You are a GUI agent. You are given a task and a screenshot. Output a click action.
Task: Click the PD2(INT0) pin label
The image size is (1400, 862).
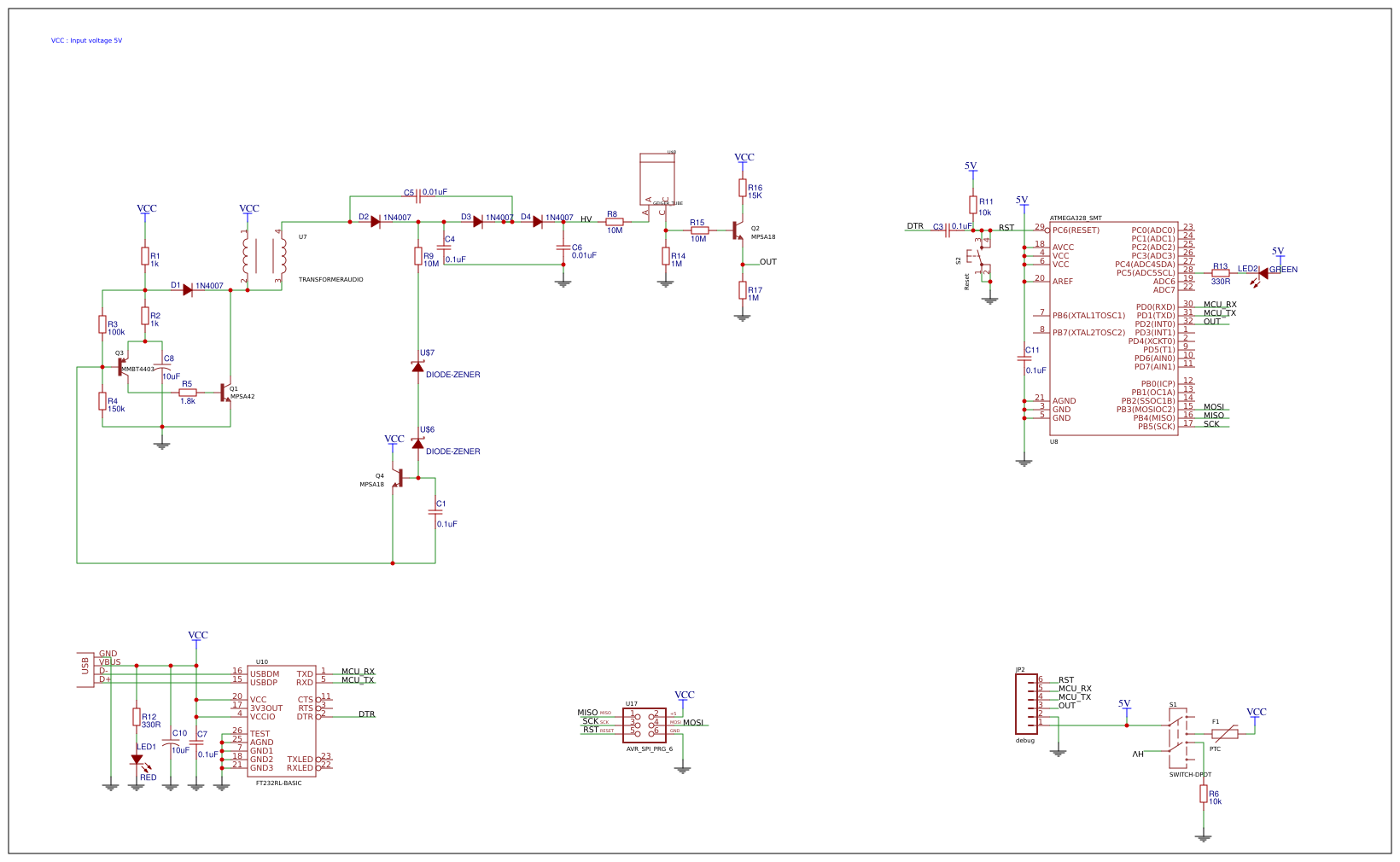(x=1155, y=324)
